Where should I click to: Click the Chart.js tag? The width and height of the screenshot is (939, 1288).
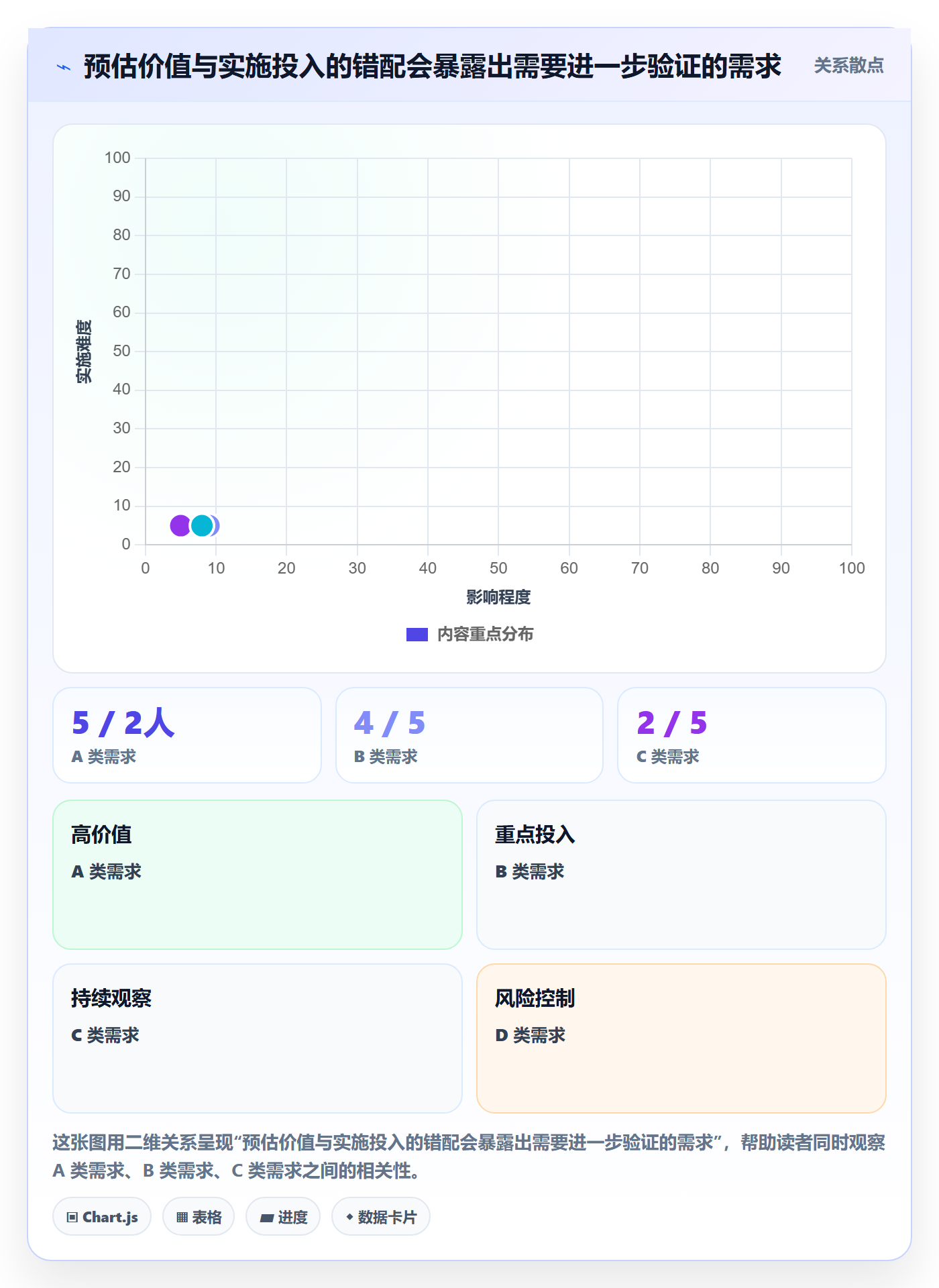[102, 1217]
